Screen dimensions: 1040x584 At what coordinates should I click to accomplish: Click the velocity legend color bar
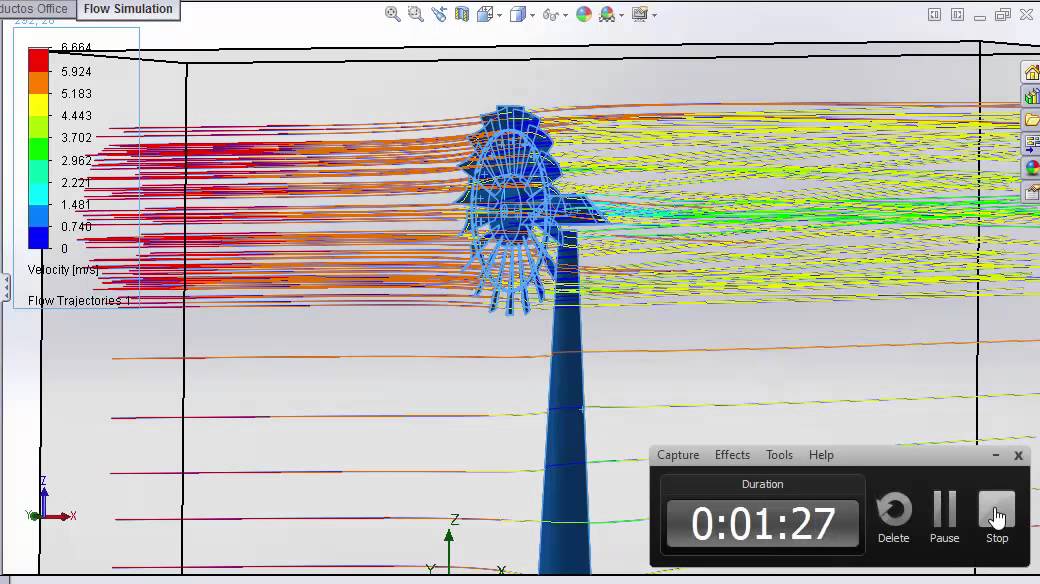[x=38, y=148]
